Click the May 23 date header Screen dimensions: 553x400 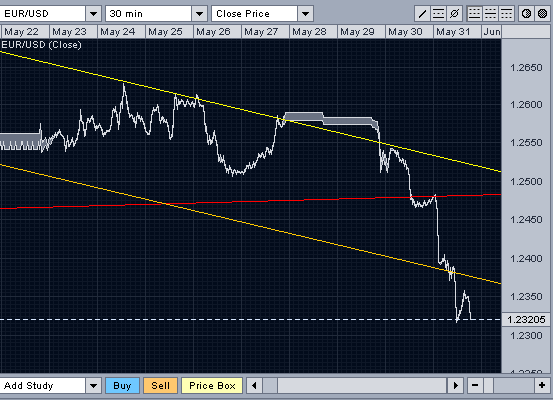[73, 32]
